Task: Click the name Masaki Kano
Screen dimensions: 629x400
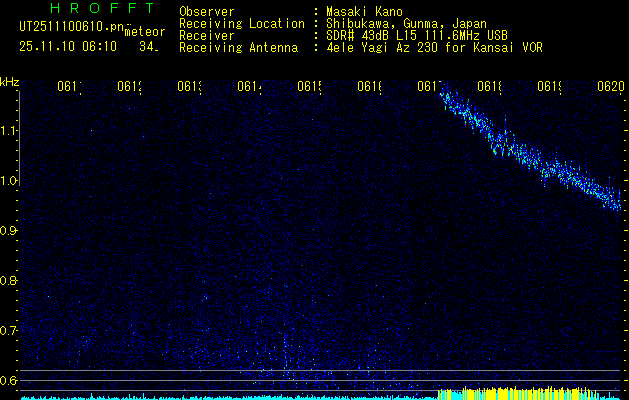Action: point(364,12)
